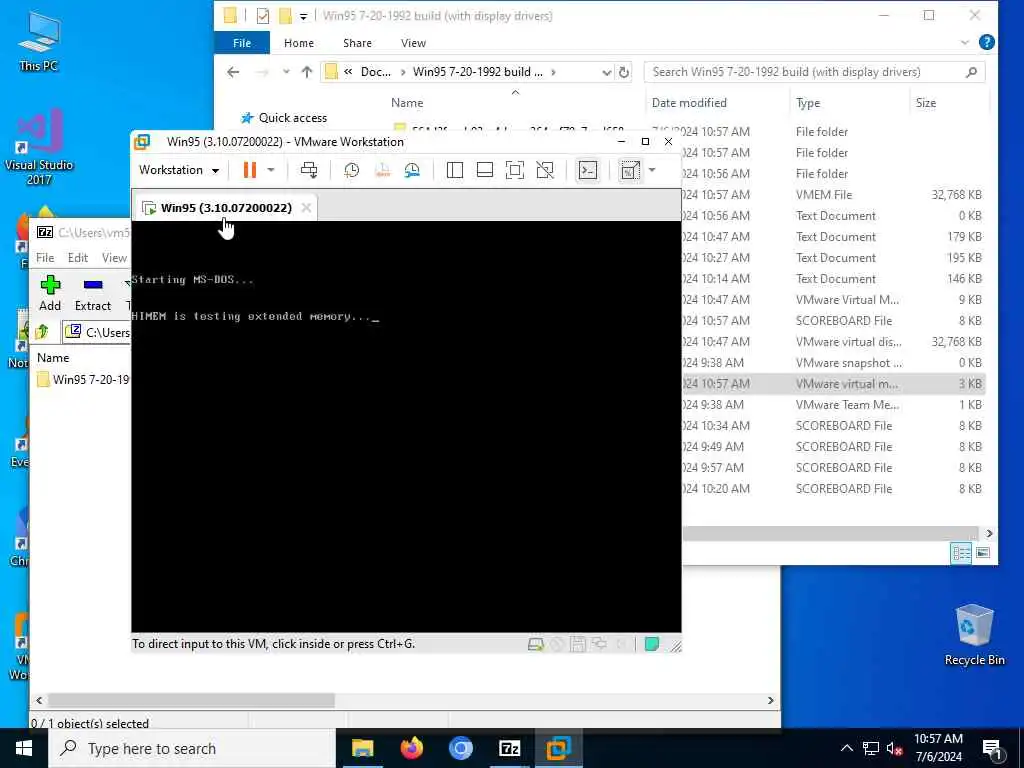Select Quick access in Explorer navigation pane
Screen dimensions: 1024x768
pyautogui.click(x=293, y=118)
